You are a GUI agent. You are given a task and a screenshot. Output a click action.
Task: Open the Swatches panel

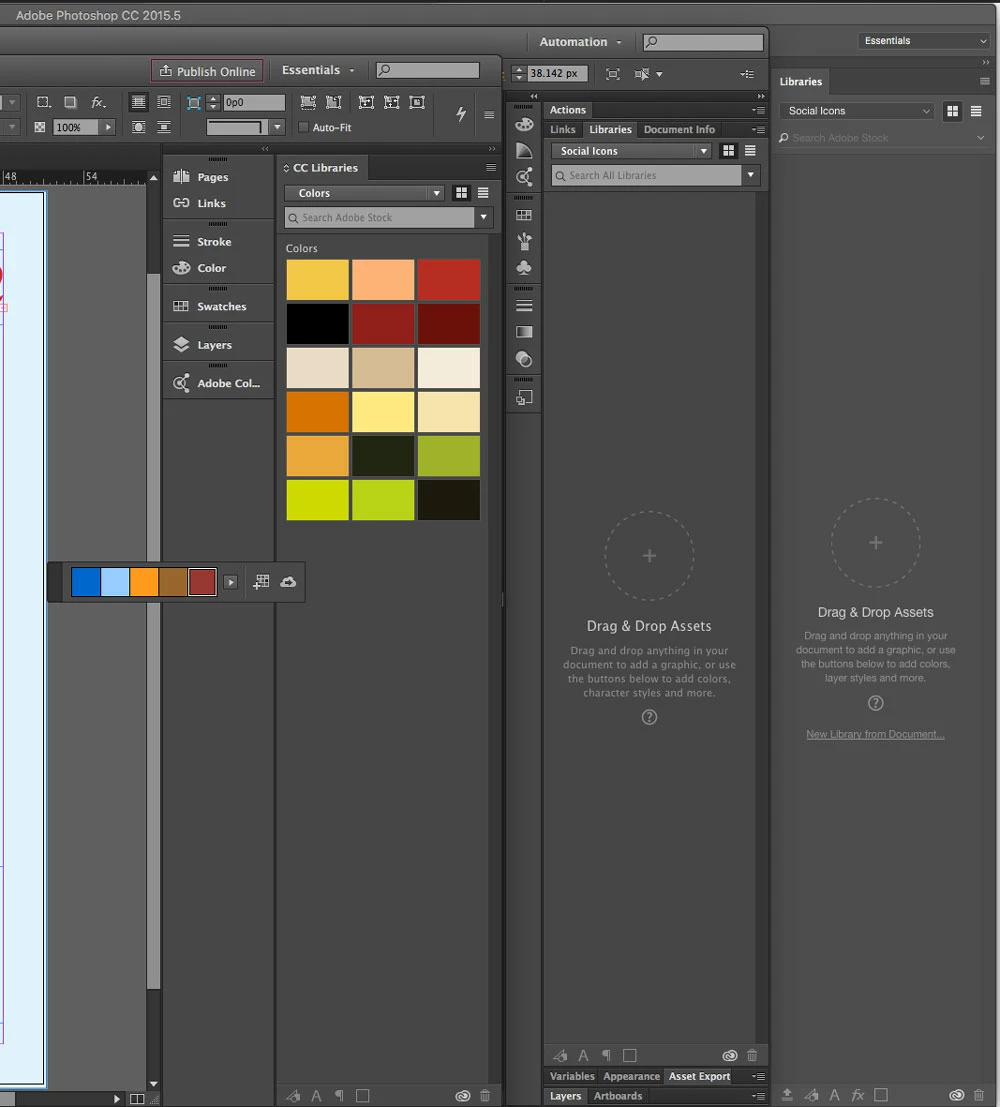[x=210, y=306]
